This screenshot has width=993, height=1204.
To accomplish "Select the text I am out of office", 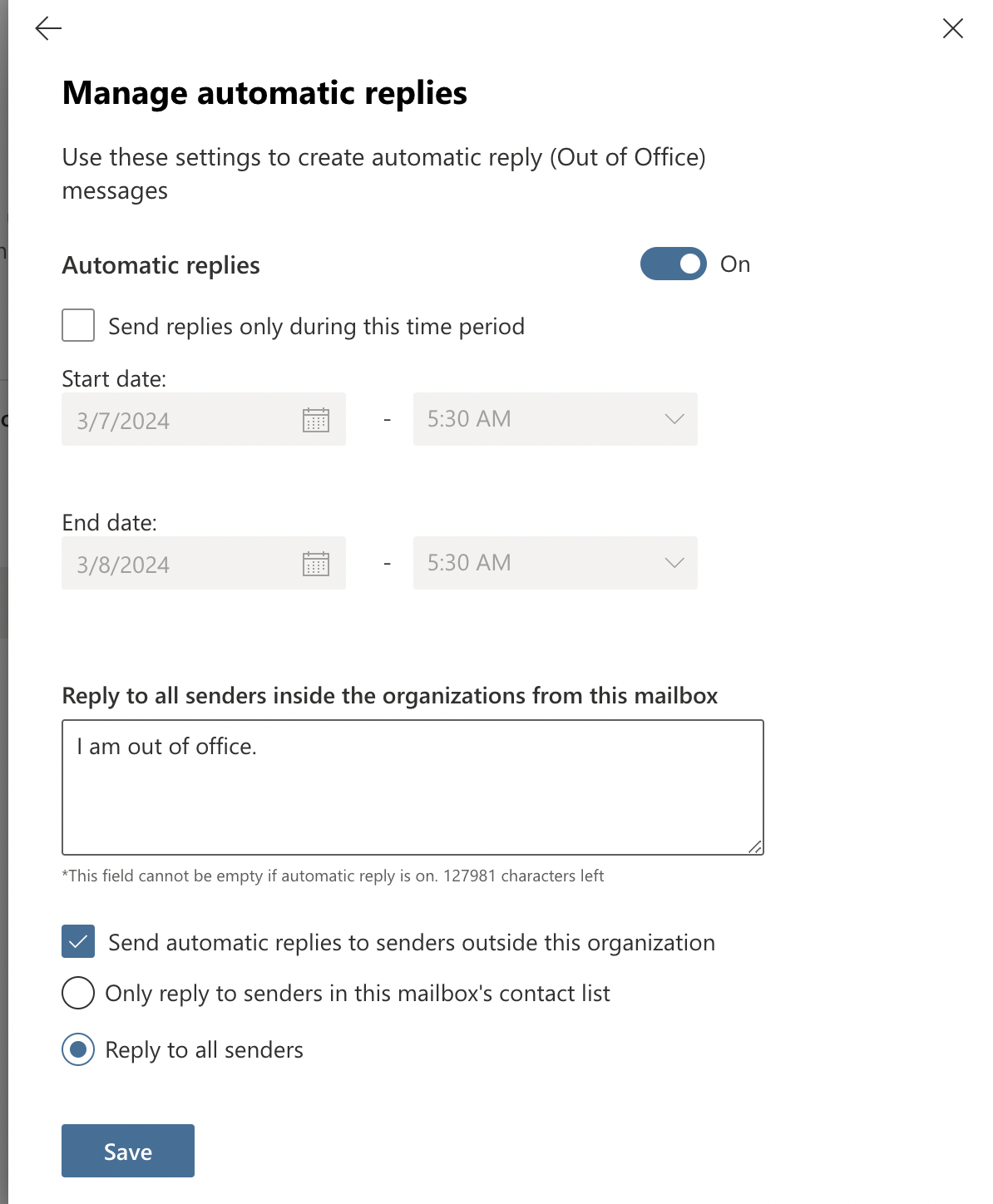I will click(x=166, y=747).
